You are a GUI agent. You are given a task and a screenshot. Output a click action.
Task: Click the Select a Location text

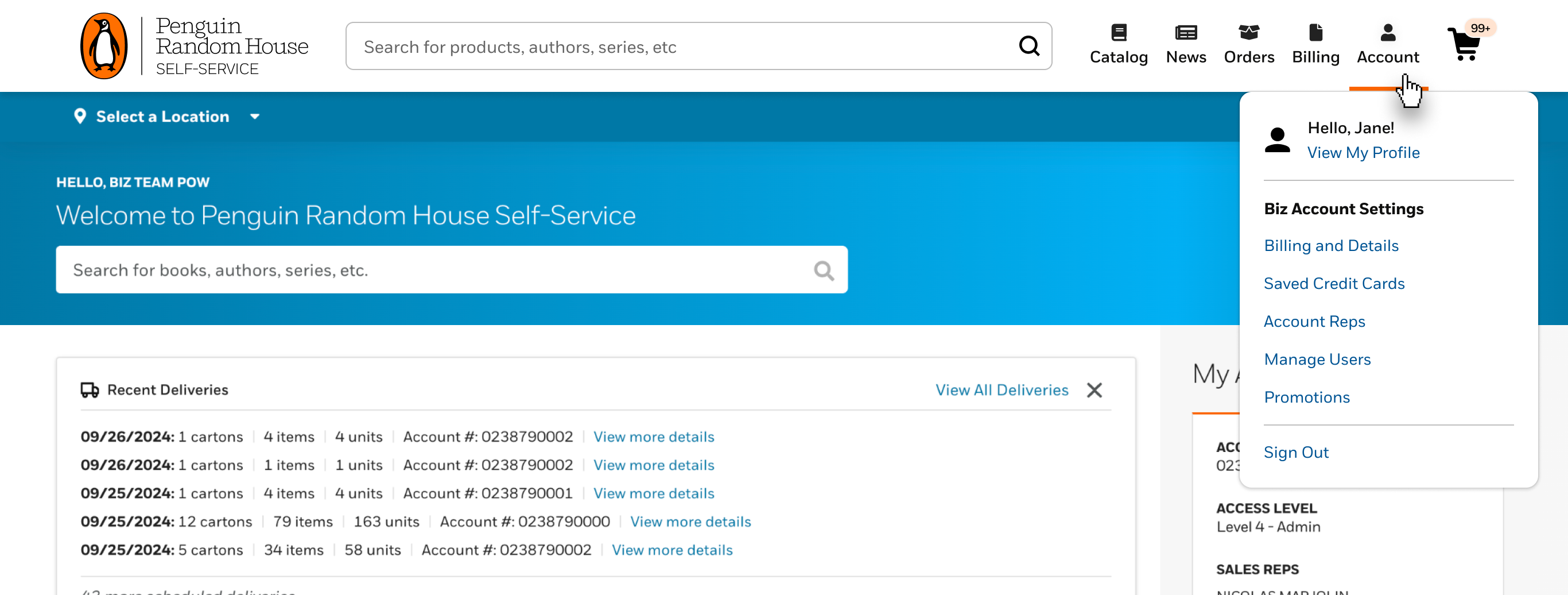tap(162, 117)
